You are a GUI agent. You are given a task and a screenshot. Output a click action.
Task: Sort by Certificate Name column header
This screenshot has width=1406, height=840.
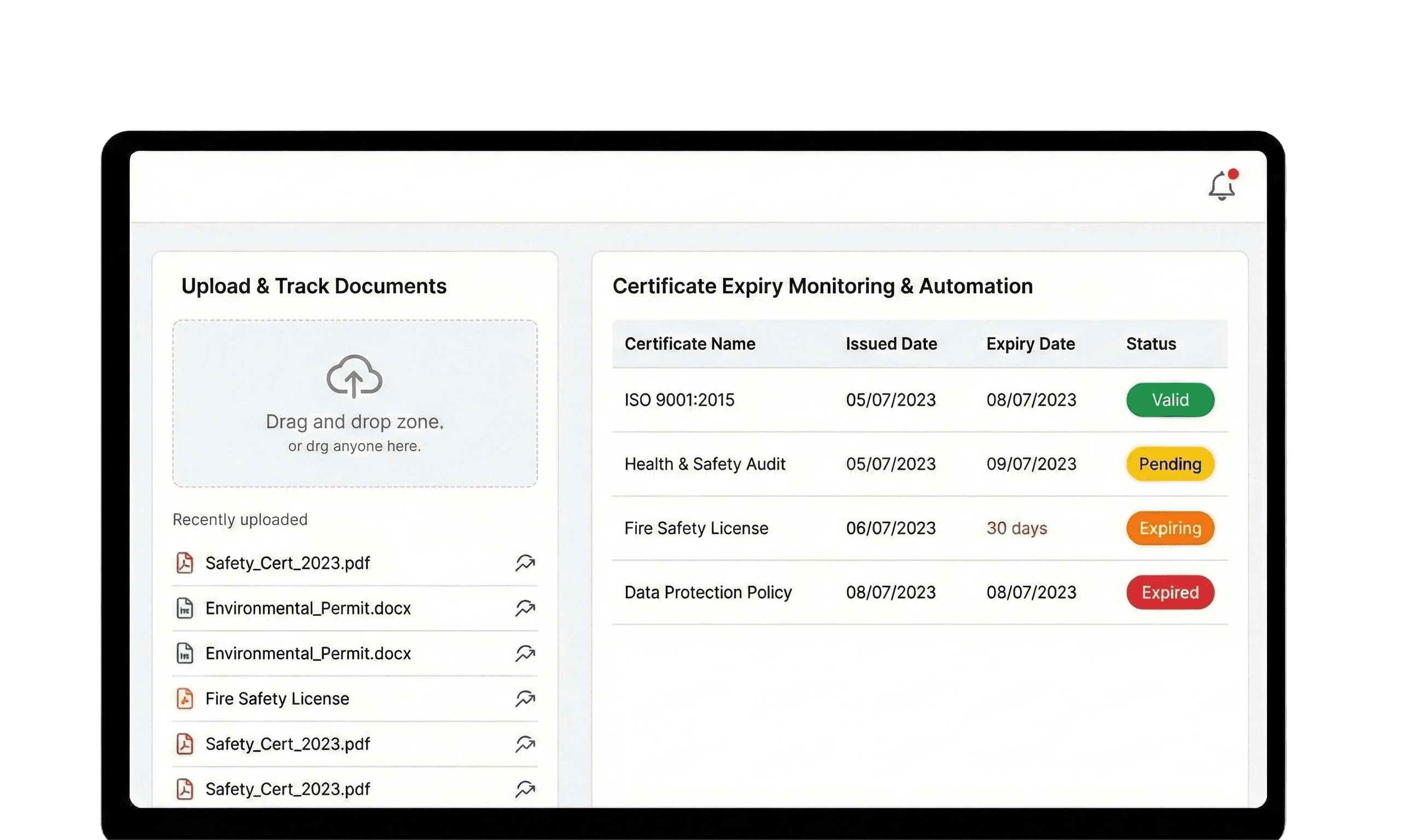(689, 343)
